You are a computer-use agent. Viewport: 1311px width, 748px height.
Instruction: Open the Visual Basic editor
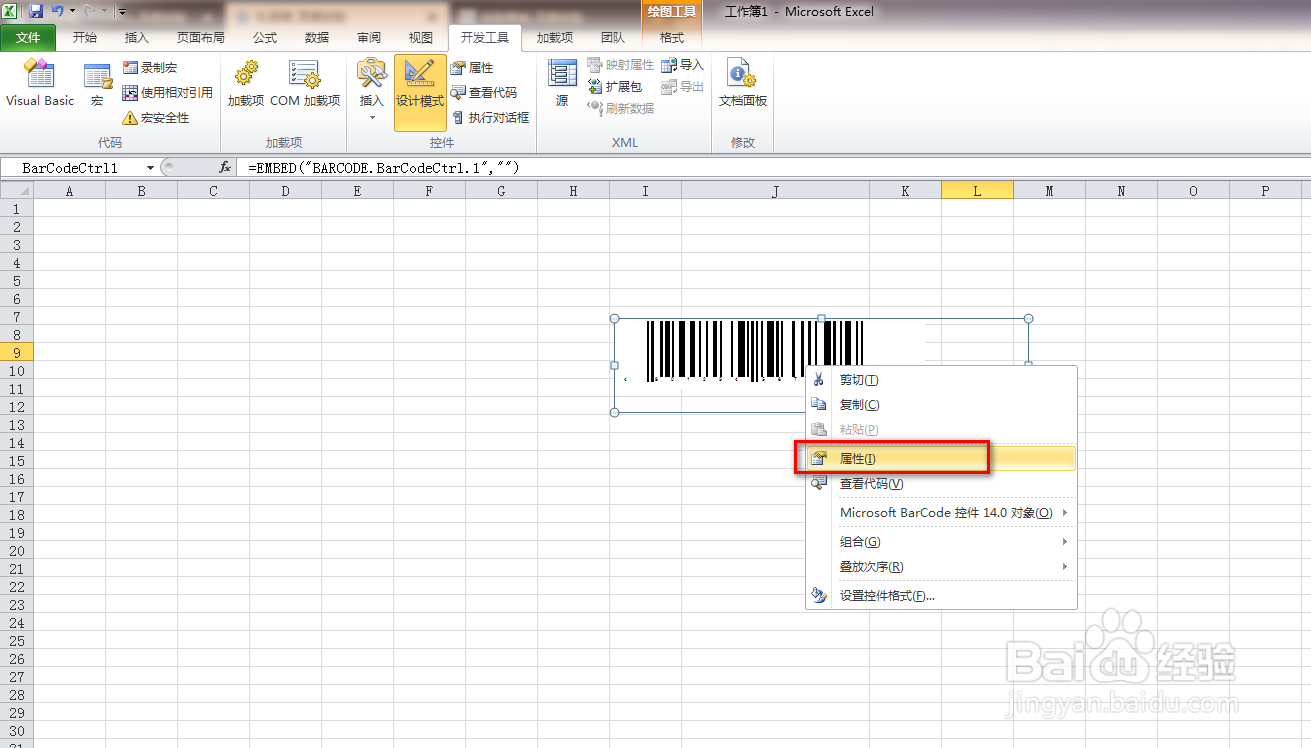click(40, 82)
